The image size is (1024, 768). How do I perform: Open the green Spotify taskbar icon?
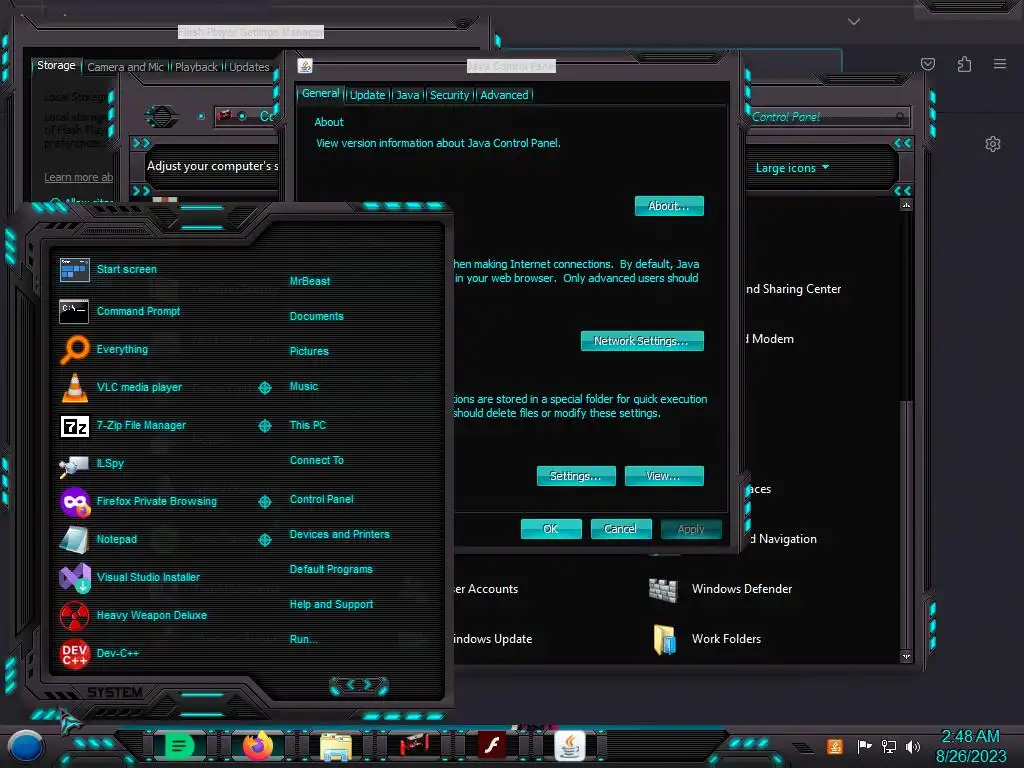[x=179, y=745]
